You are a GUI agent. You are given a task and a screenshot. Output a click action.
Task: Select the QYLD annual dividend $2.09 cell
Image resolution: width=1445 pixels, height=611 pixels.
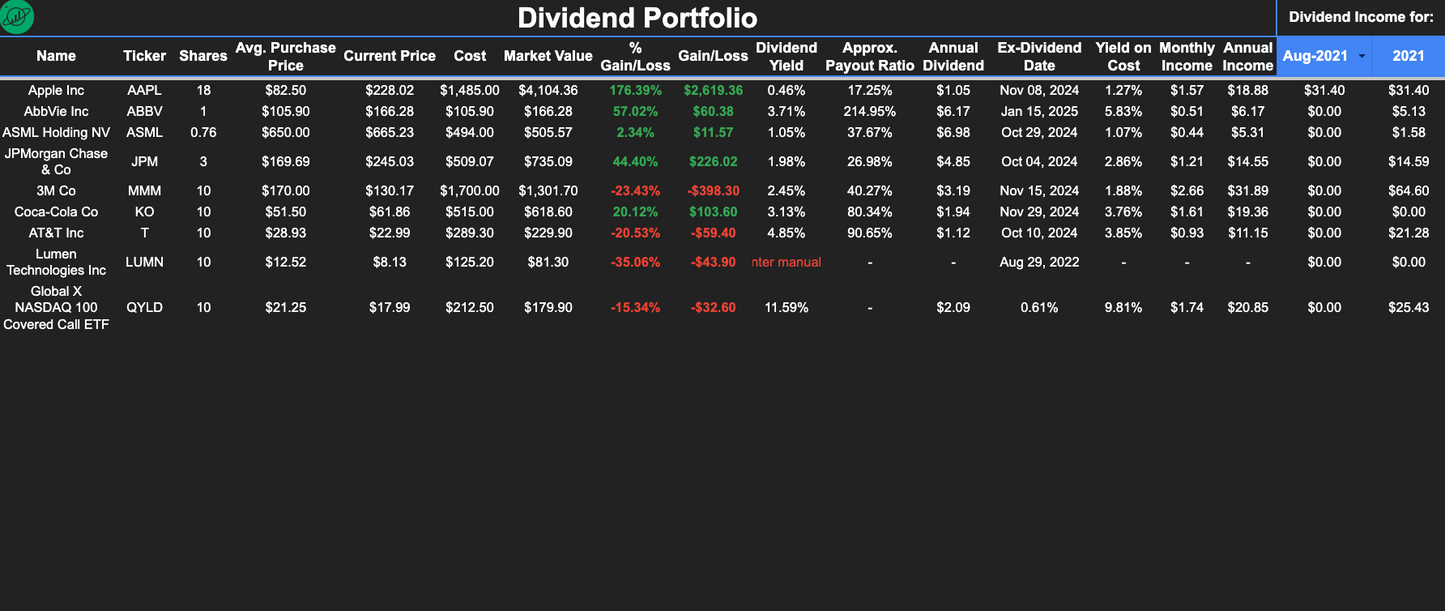(954, 307)
